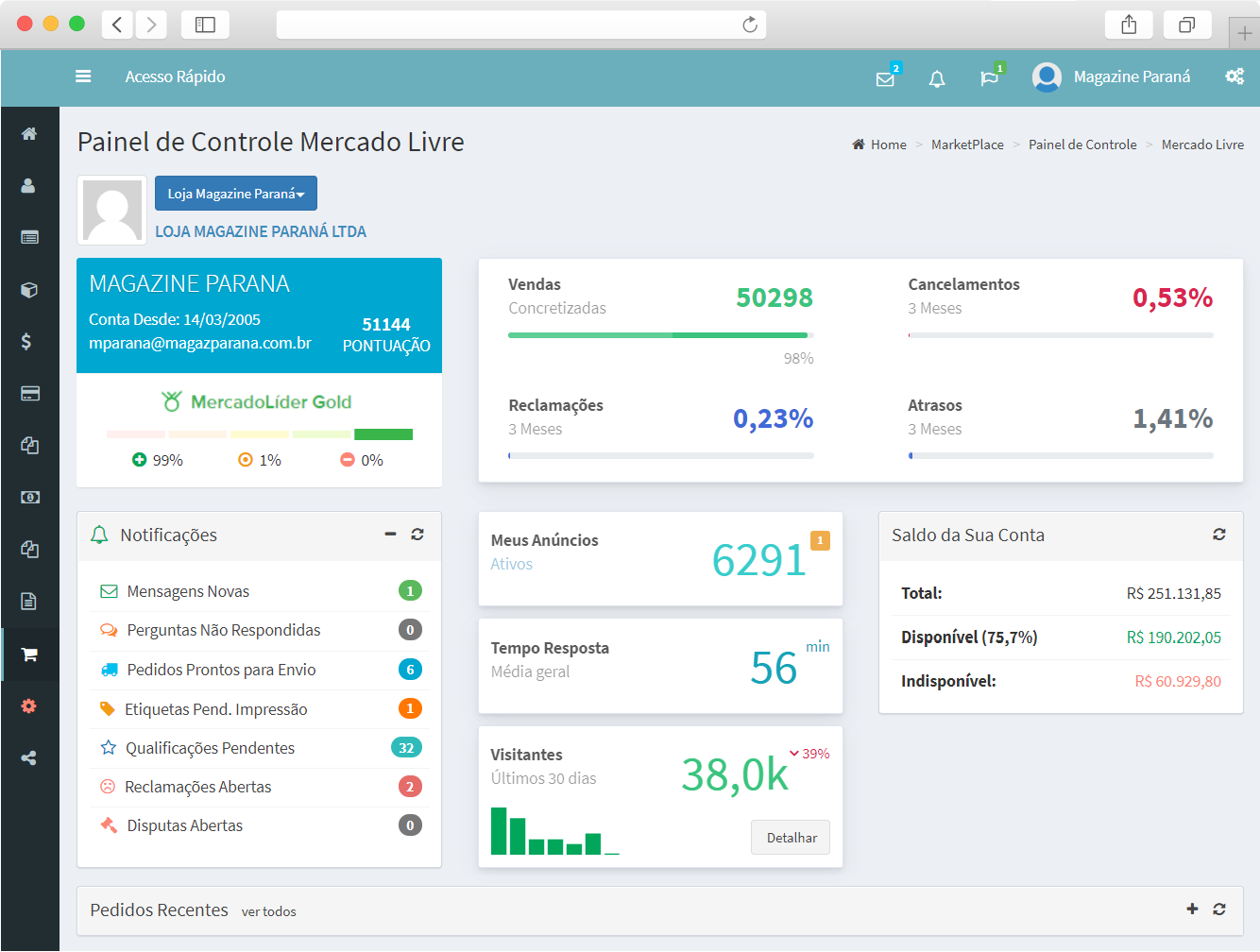
Task: Go to MarketPlace breadcrumb
Action: 967,144
